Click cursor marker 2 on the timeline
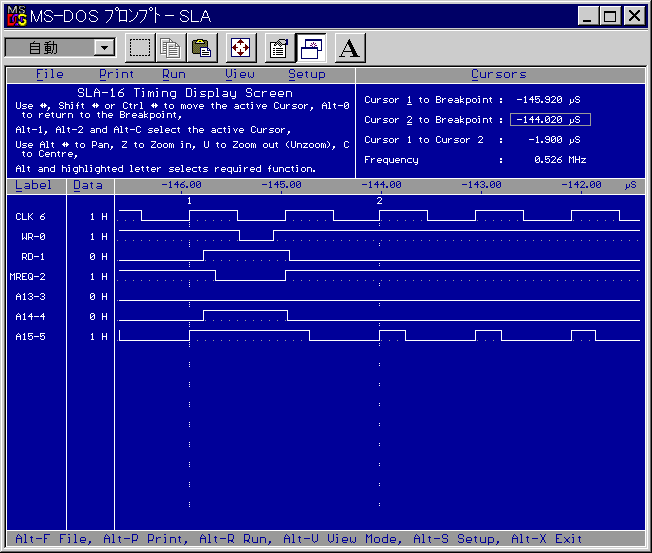 (x=379, y=201)
